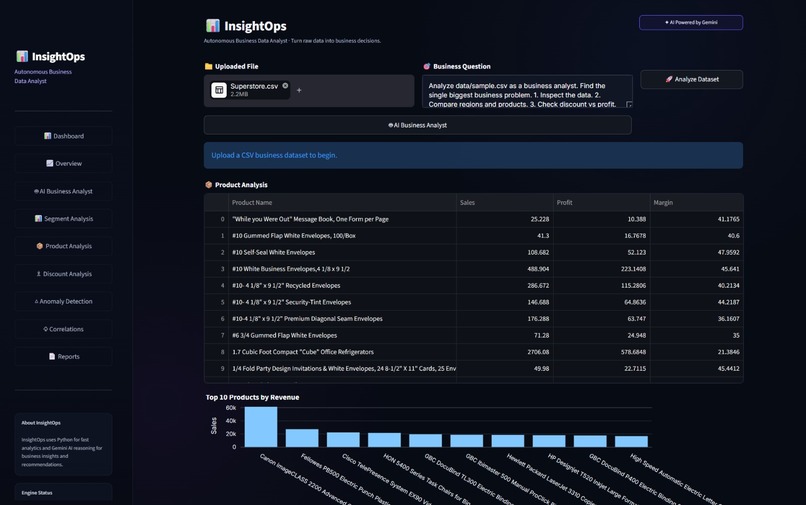Click #6 3/4 Gummed Flap White Envelopes
The image size is (806, 505).
(284, 335)
